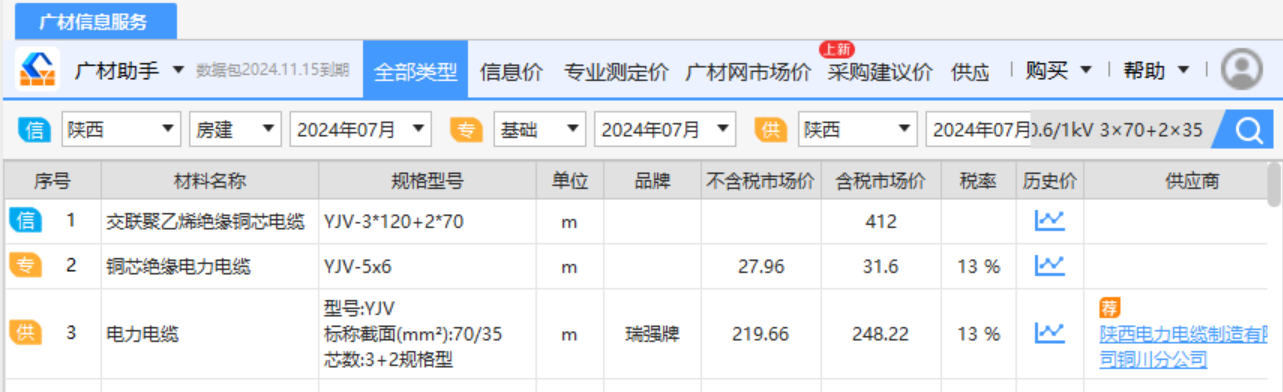Screen dimensions: 1283x392
Task: View history price chart for YJV-5x6 row
Action: [x=1049, y=266]
